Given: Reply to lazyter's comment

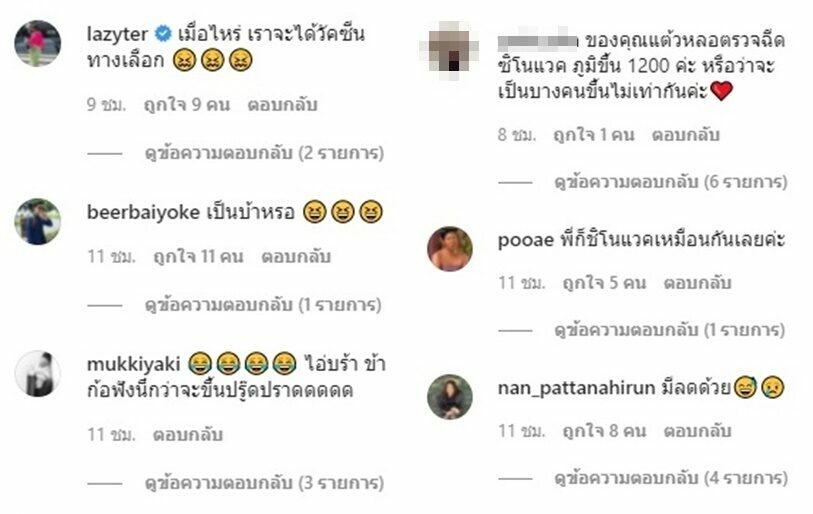Looking at the screenshot, I should (282, 105).
